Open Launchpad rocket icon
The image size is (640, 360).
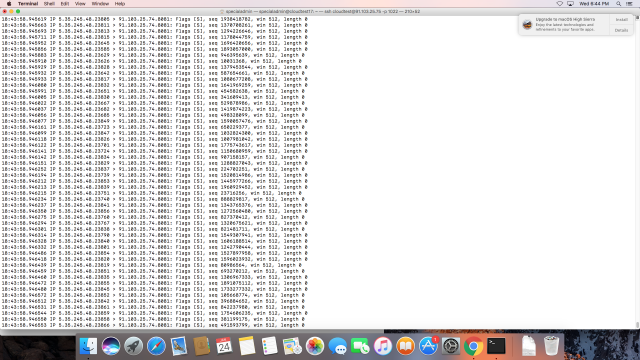click(x=133, y=346)
